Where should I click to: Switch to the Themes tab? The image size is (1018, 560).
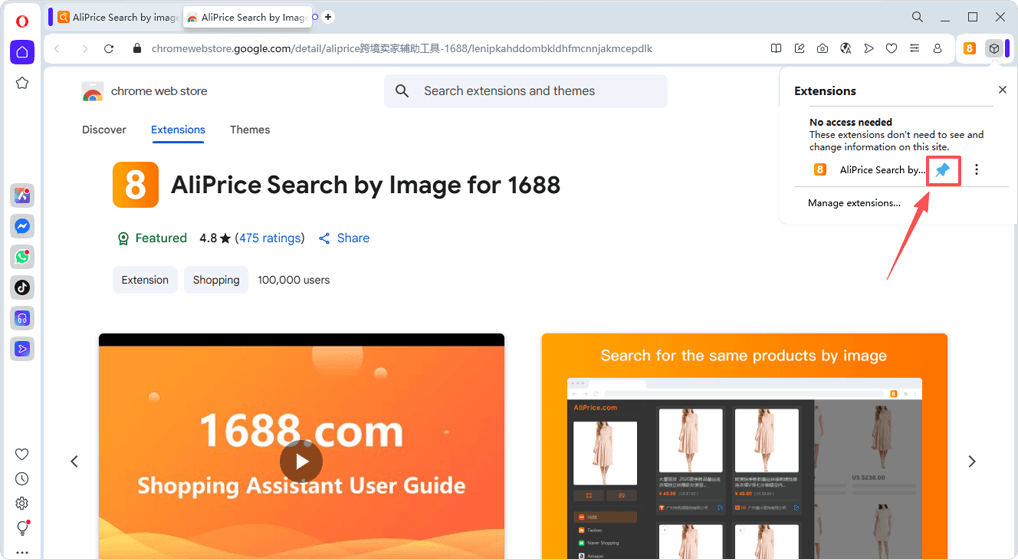tap(250, 130)
